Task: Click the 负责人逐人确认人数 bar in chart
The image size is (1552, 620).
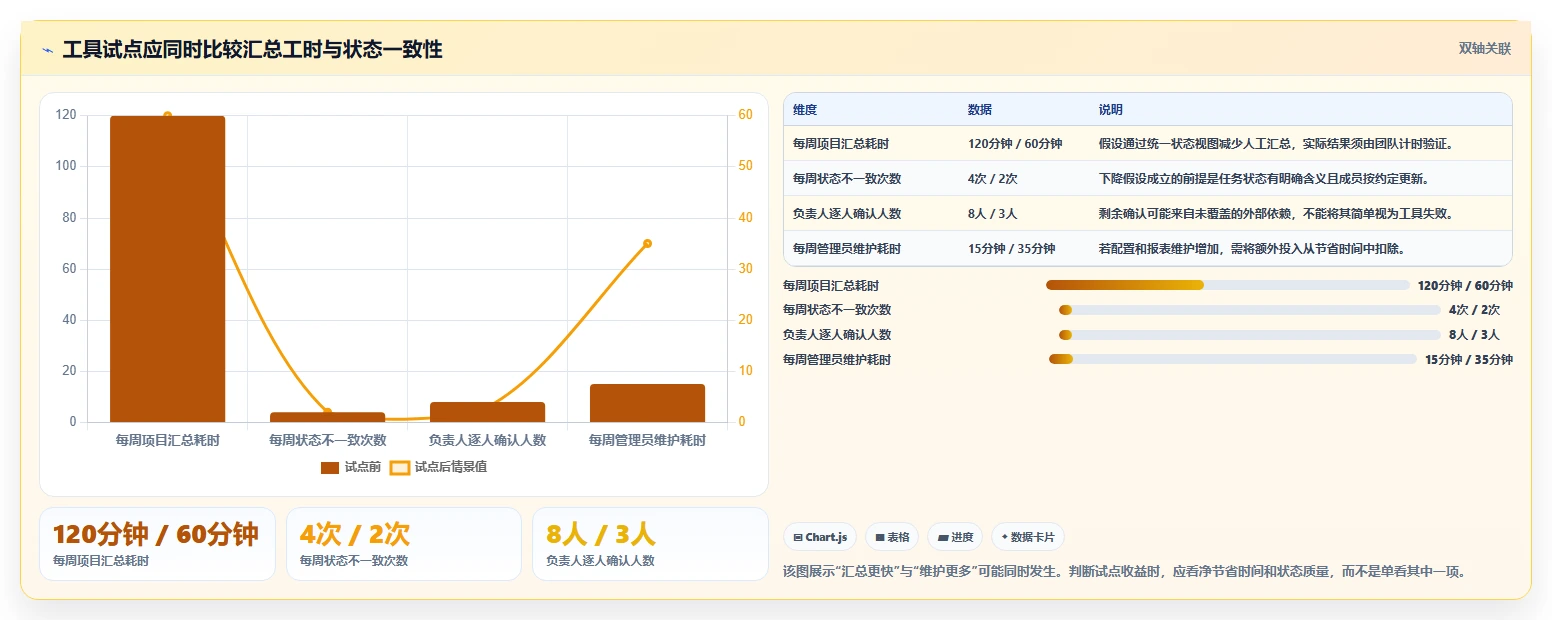Action: click(487, 412)
